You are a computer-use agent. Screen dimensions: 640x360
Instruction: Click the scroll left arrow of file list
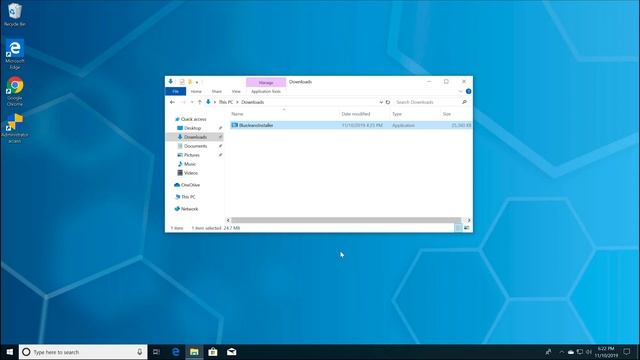[x=228, y=220]
